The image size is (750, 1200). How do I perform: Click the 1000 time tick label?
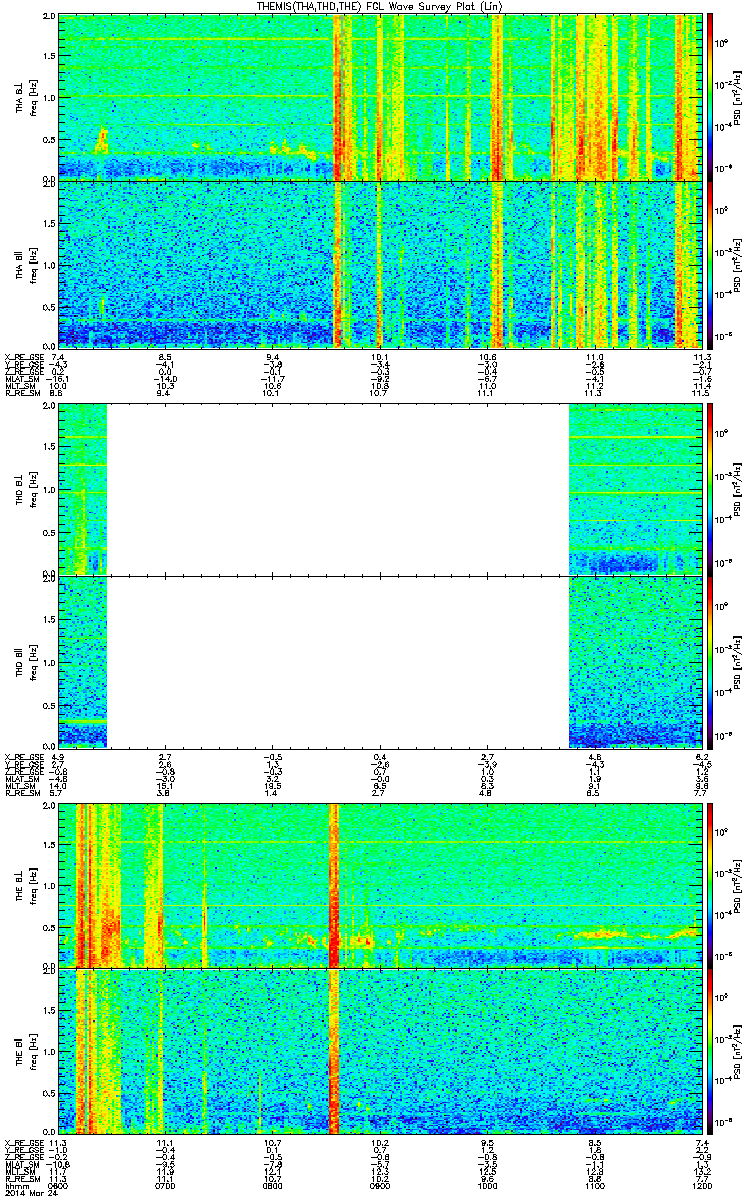[x=486, y=1186]
